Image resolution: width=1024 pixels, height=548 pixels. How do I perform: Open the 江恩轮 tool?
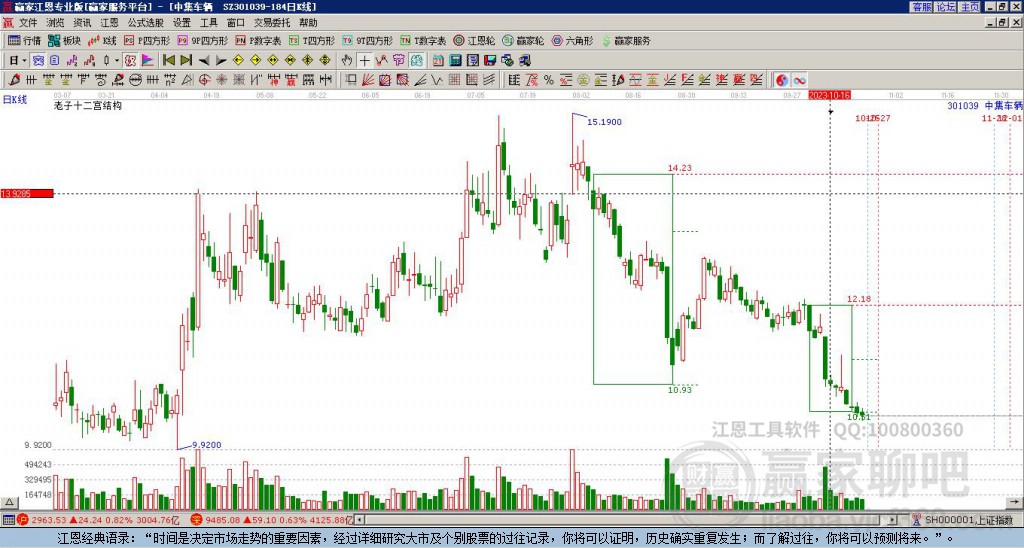pos(474,40)
